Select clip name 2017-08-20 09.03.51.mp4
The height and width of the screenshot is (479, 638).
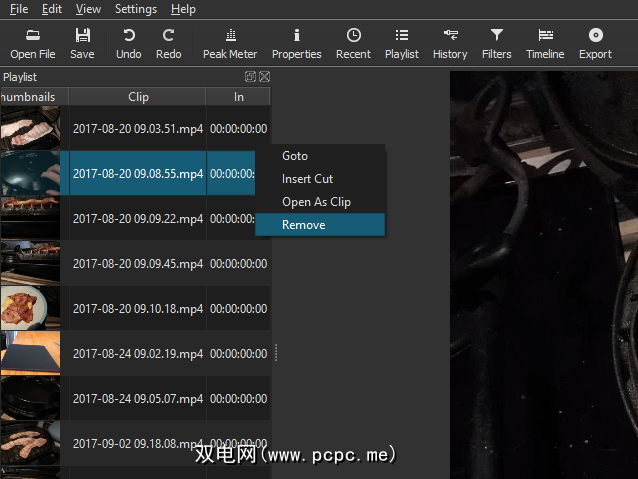click(138, 129)
